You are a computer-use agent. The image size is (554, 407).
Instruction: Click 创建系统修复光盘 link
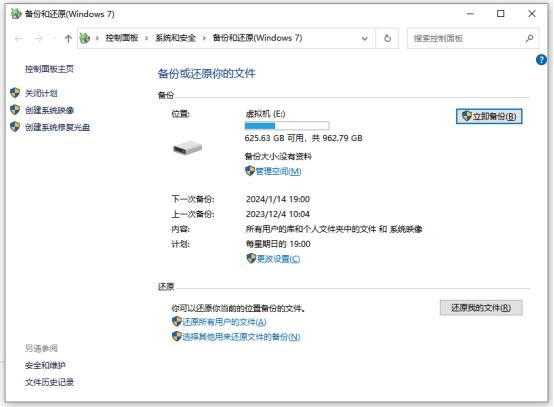(x=57, y=127)
